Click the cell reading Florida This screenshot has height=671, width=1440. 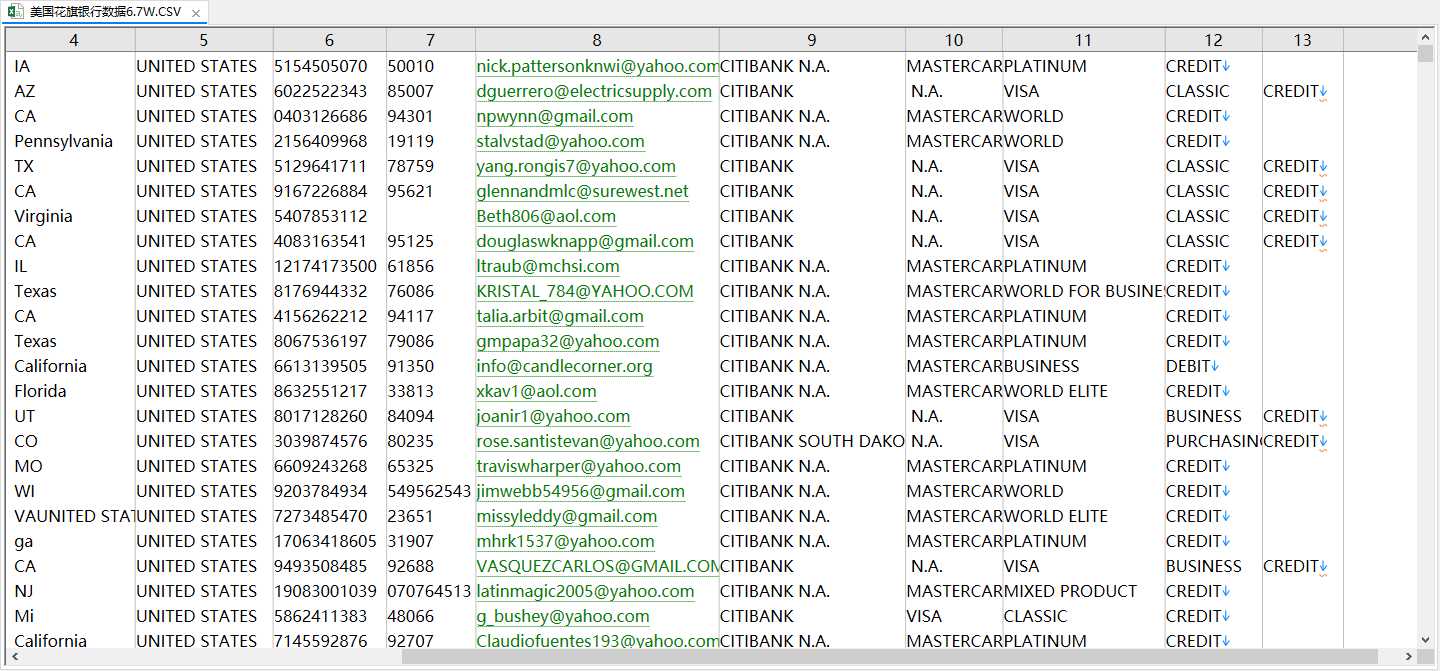point(41,391)
